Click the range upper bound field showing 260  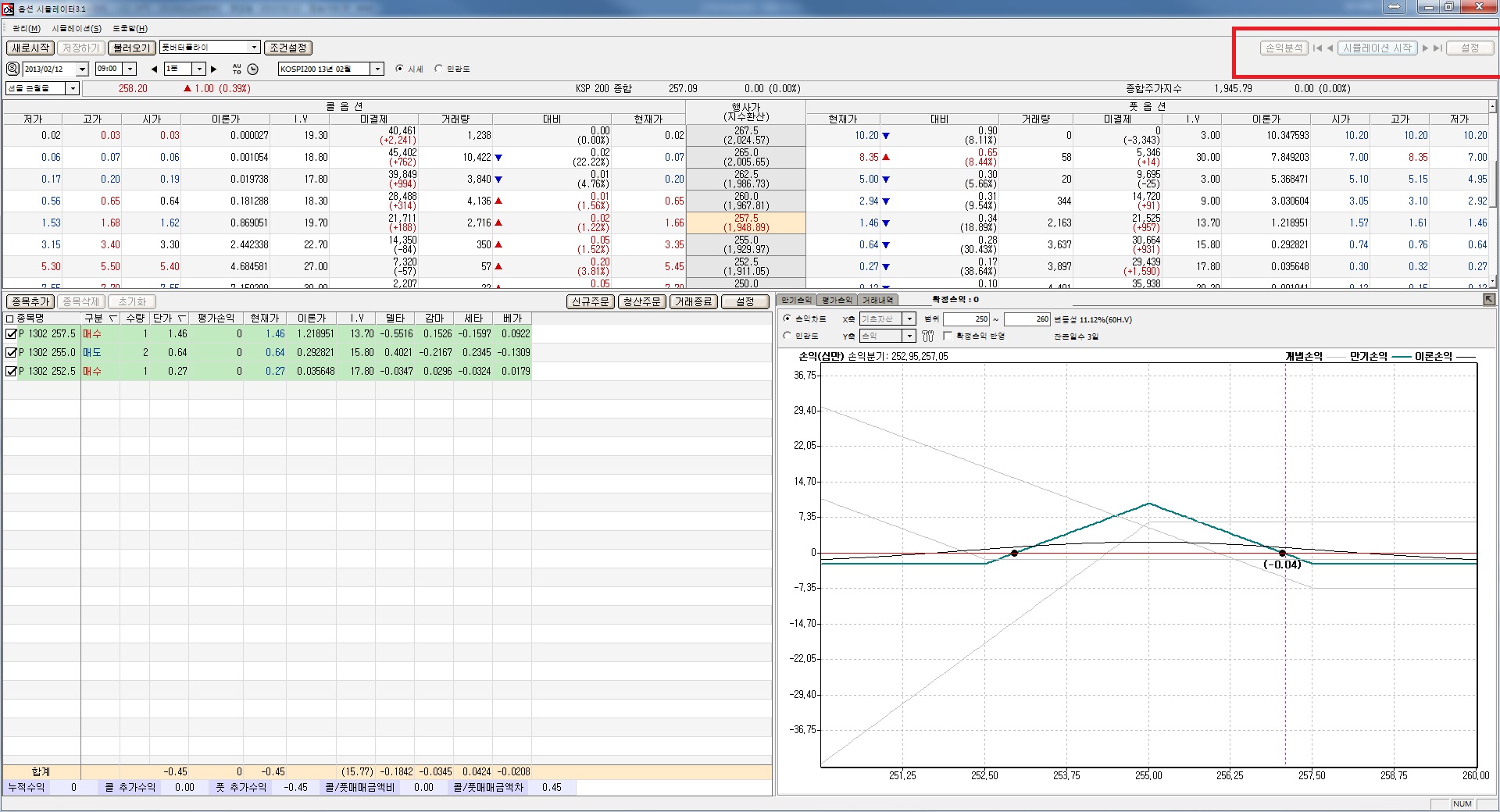1027,319
